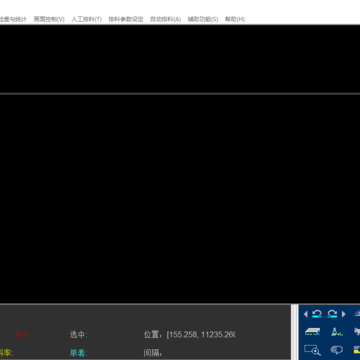Click the red 杂片 status label
This screenshot has width=360, height=360.
point(24,334)
